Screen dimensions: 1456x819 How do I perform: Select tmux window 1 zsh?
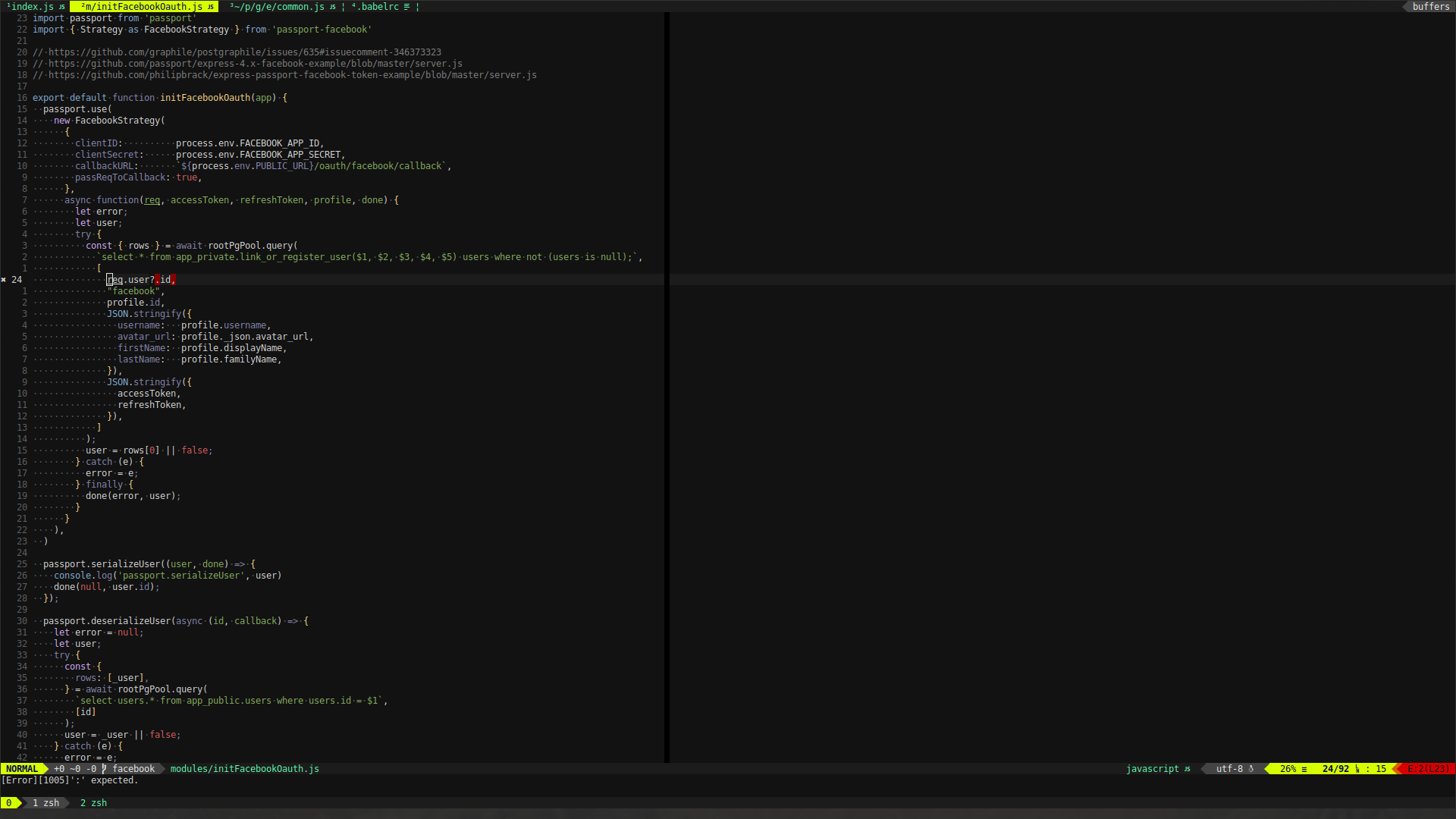45,802
